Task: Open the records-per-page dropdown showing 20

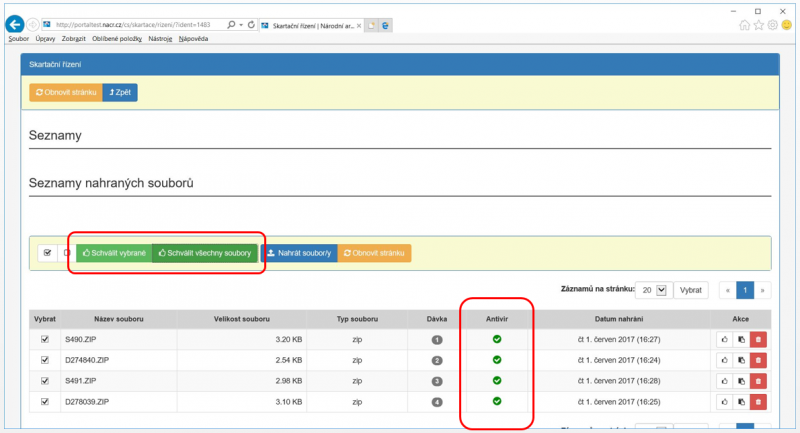Action: 652,290
